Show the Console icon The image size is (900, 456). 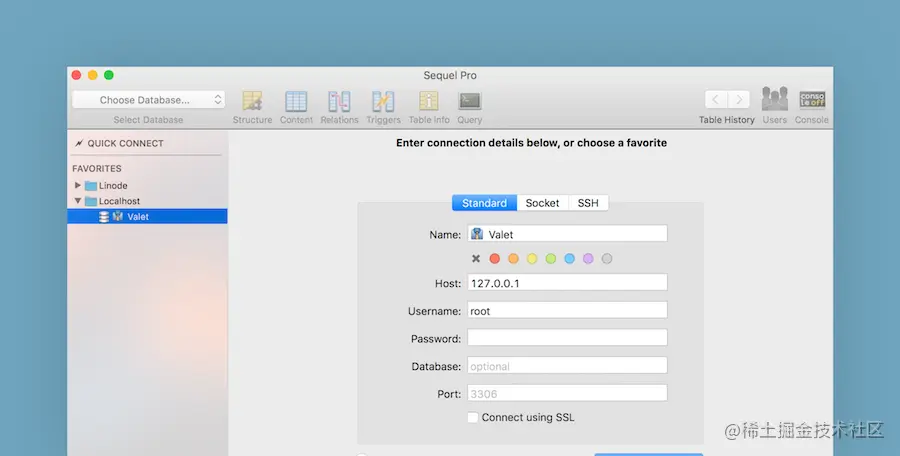(x=812, y=99)
